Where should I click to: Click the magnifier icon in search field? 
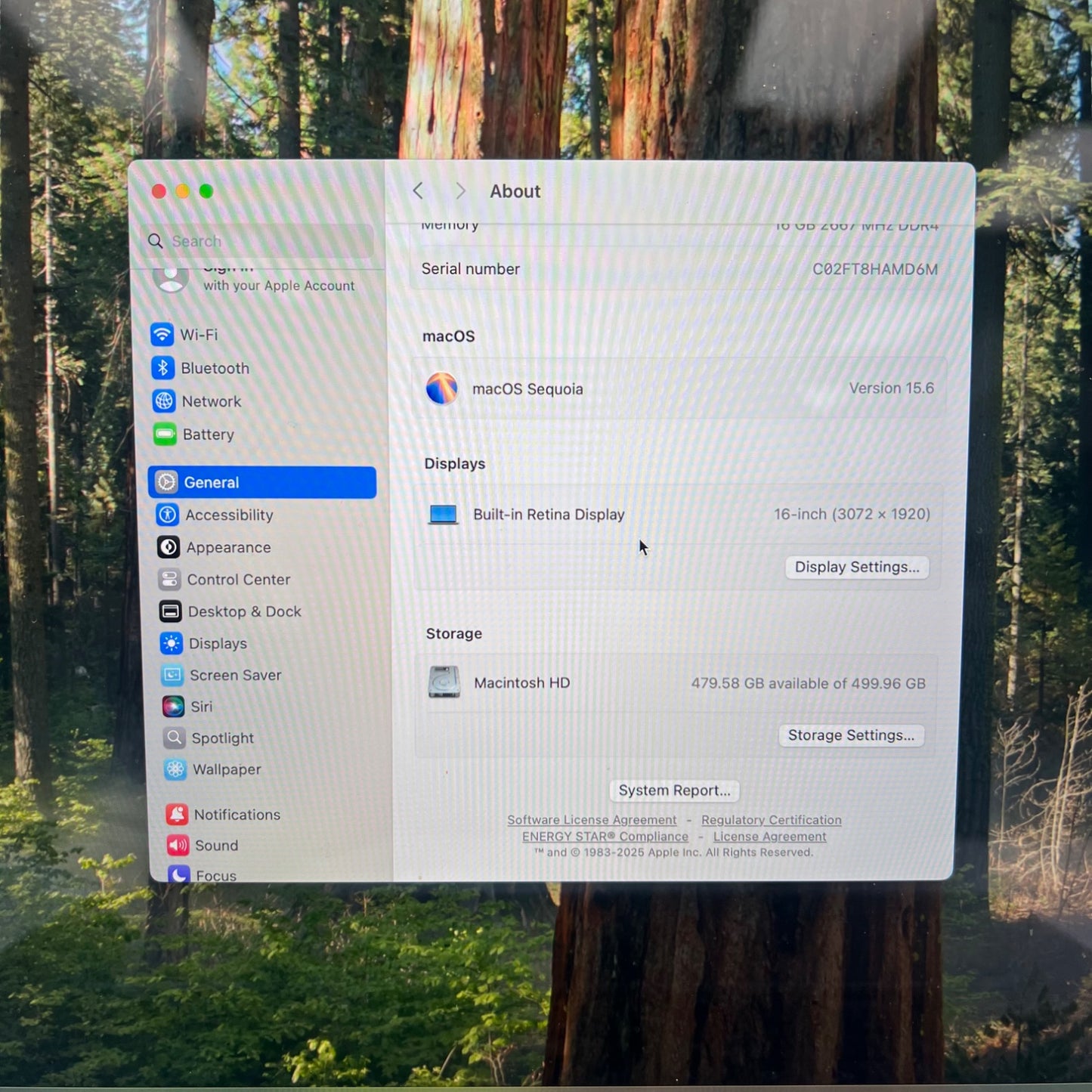[x=155, y=241]
